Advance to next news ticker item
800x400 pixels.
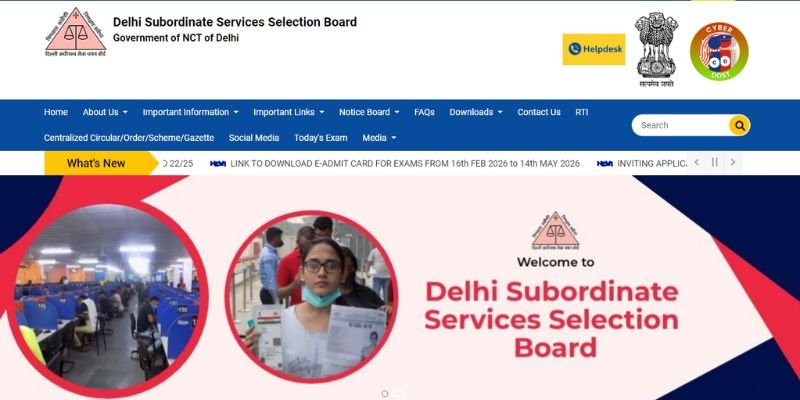733,162
